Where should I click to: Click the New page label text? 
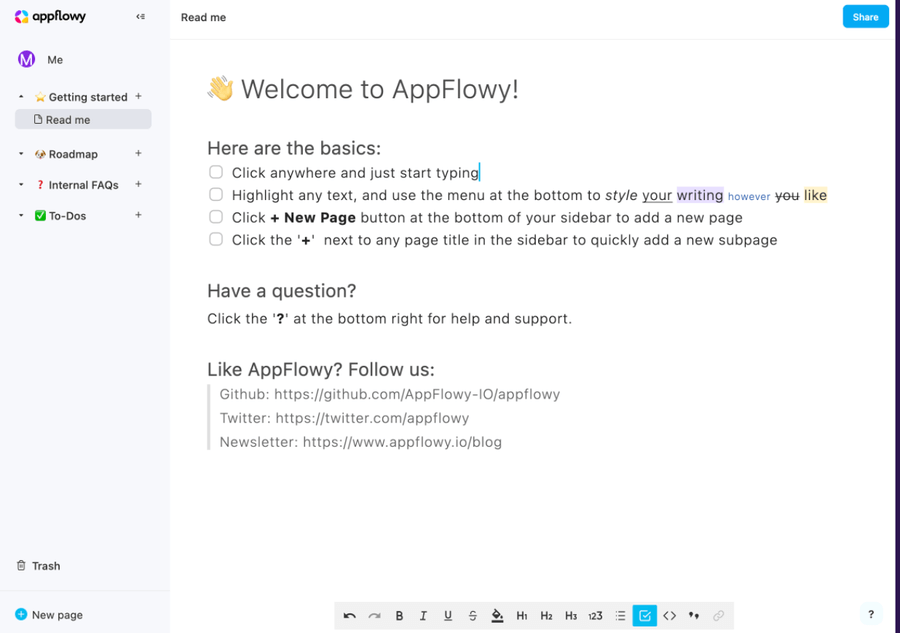click(57, 615)
